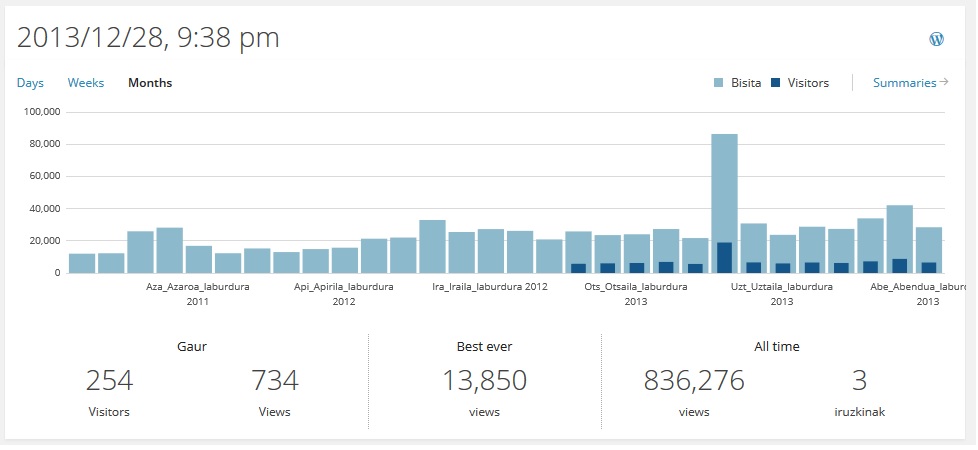The width and height of the screenshot is (978, 450).
Task: Open the Summaries link
Action: coord(904,83)
